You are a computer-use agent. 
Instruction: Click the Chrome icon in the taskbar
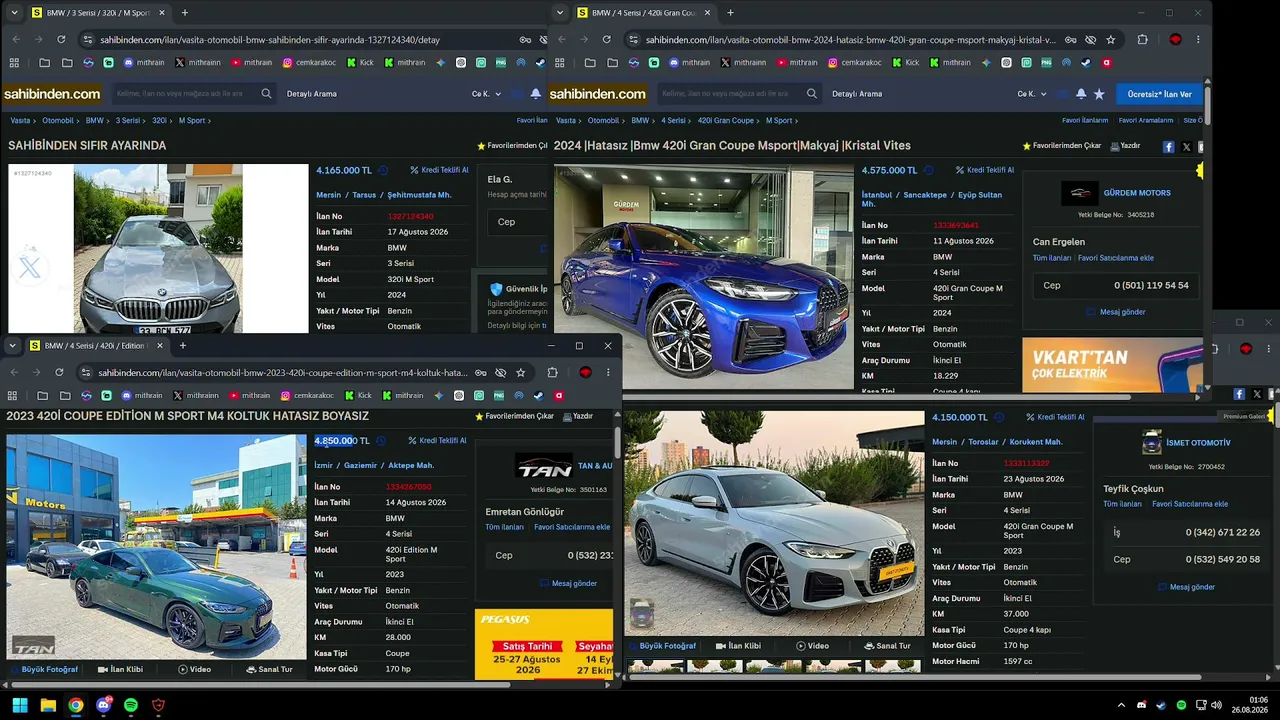tap(75, 705)
